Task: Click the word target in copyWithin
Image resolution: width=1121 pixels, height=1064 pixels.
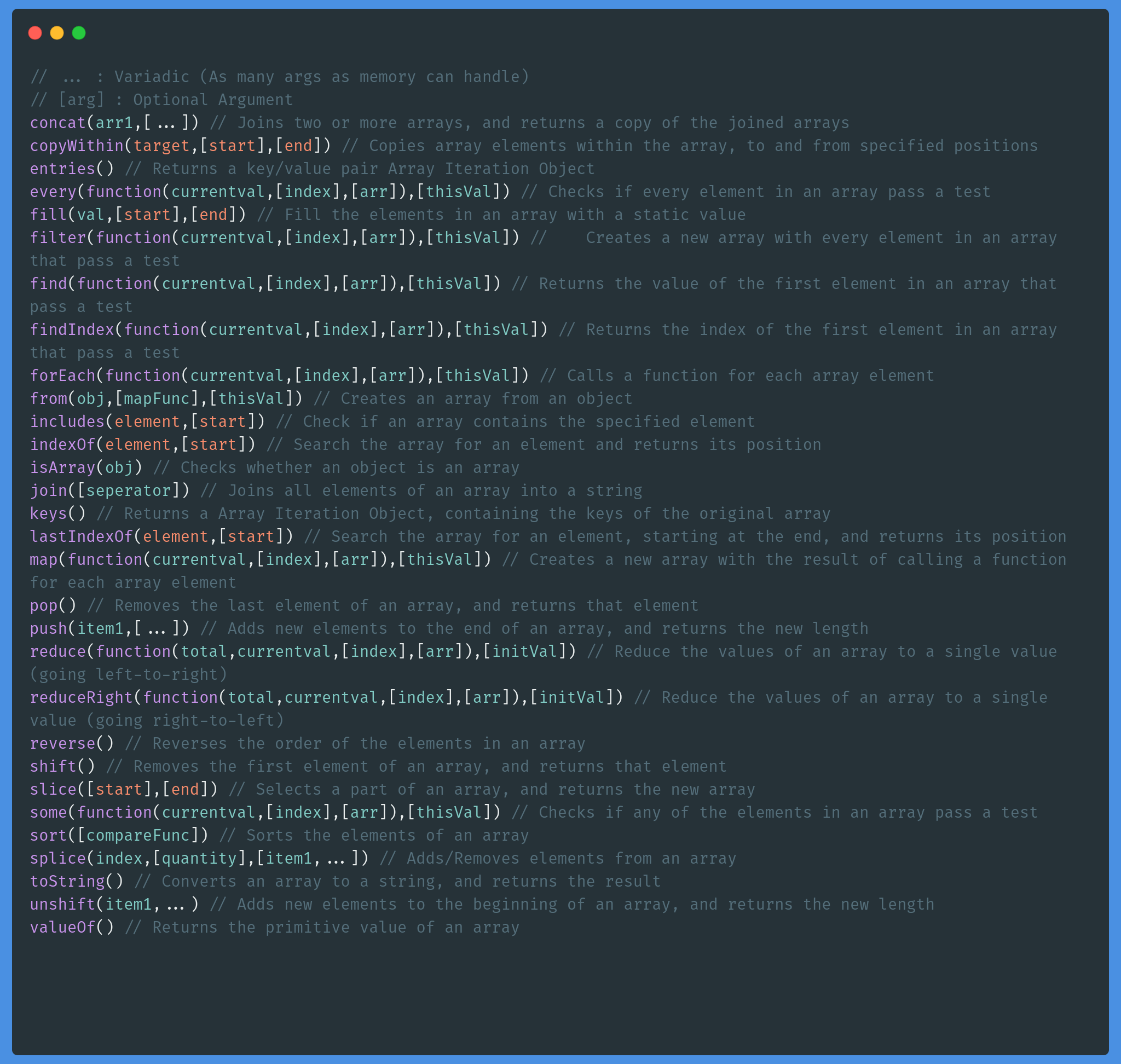Action: tap(161, 146)
